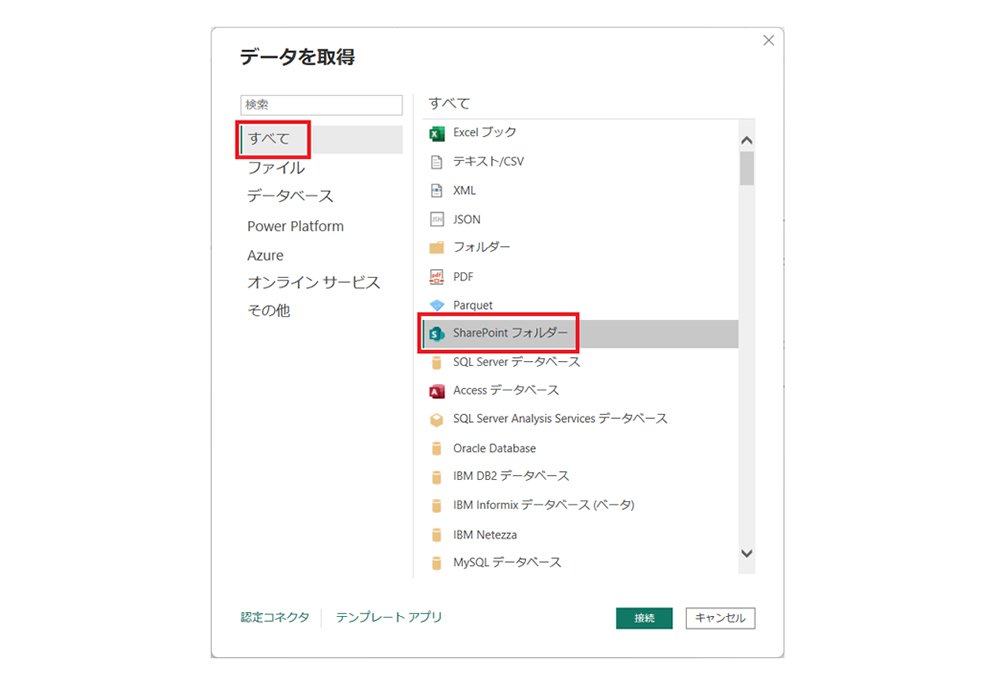Click the キャンセル button

pyautogui.click(x=721, y=618)
